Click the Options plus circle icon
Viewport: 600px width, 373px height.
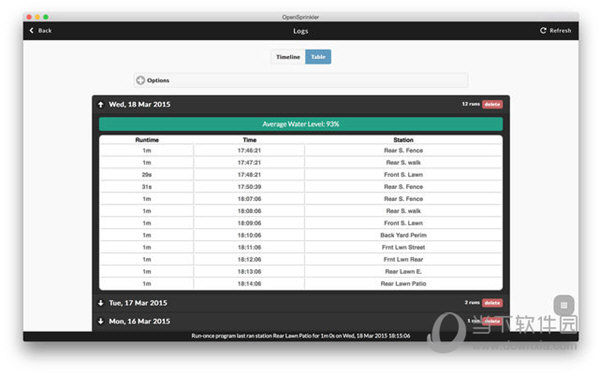140,80
